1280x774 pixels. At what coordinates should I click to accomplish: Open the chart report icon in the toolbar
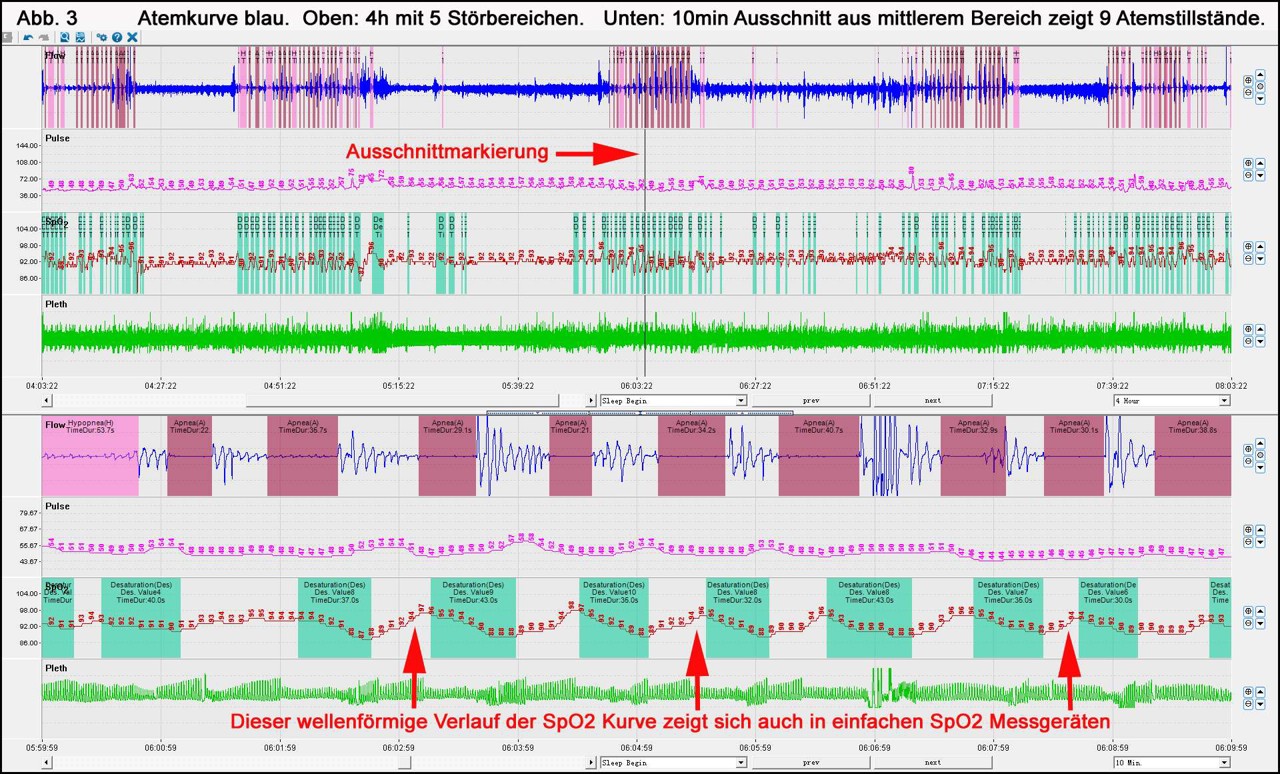point(80,37)
